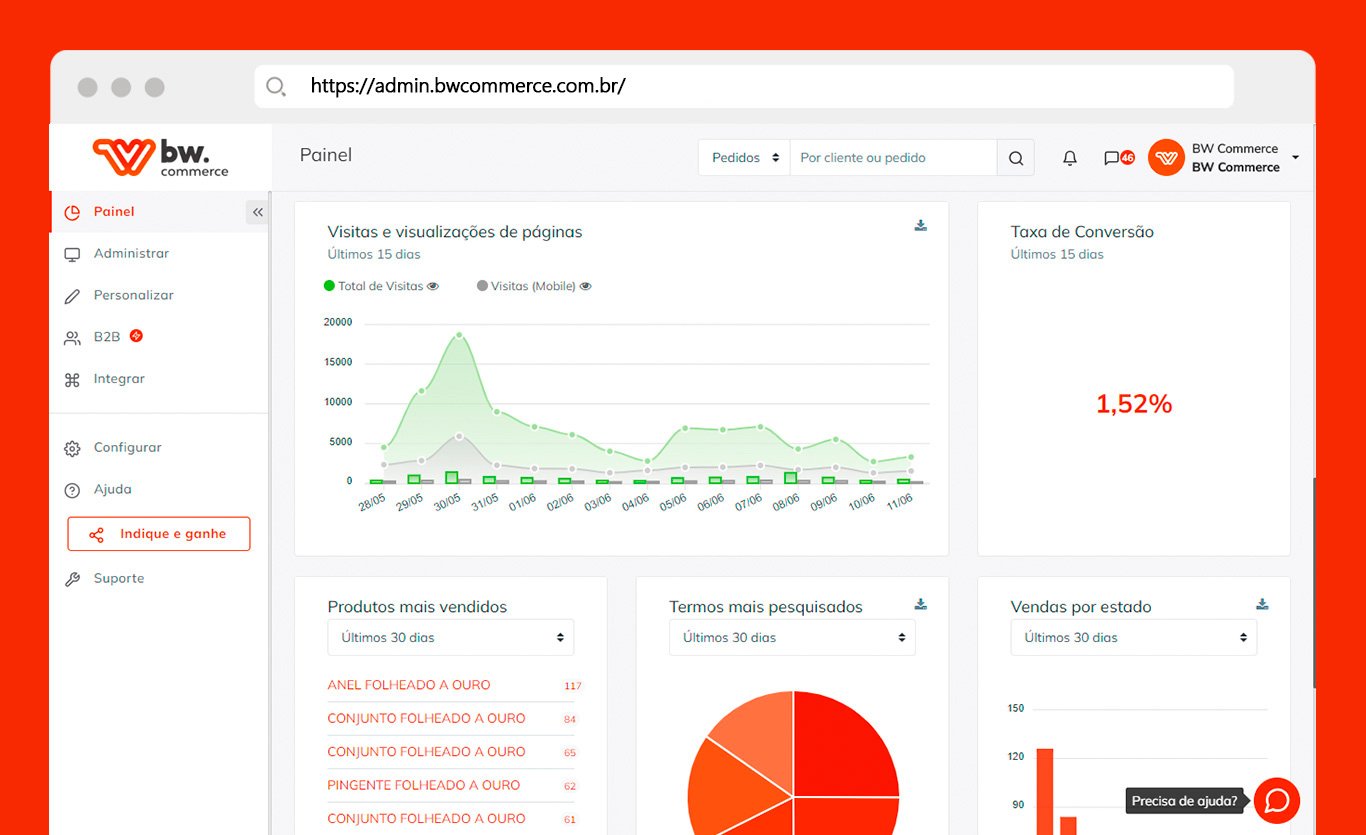Click the Precisa de ajuda? tooltip
This screenshot has width=1366, height=835.
click(1185, 801)
